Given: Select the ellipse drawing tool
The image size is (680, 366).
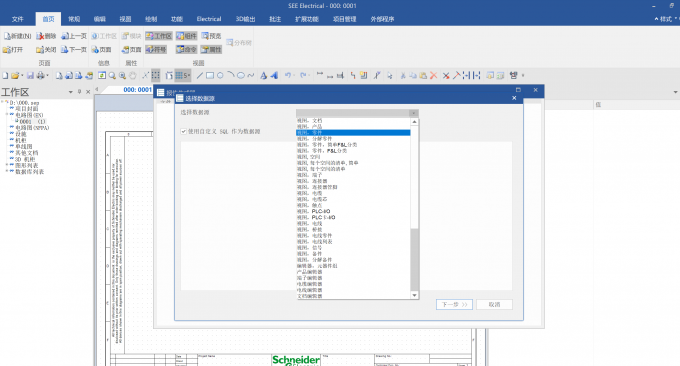Looking at the screenshot, I should [241, 75].
